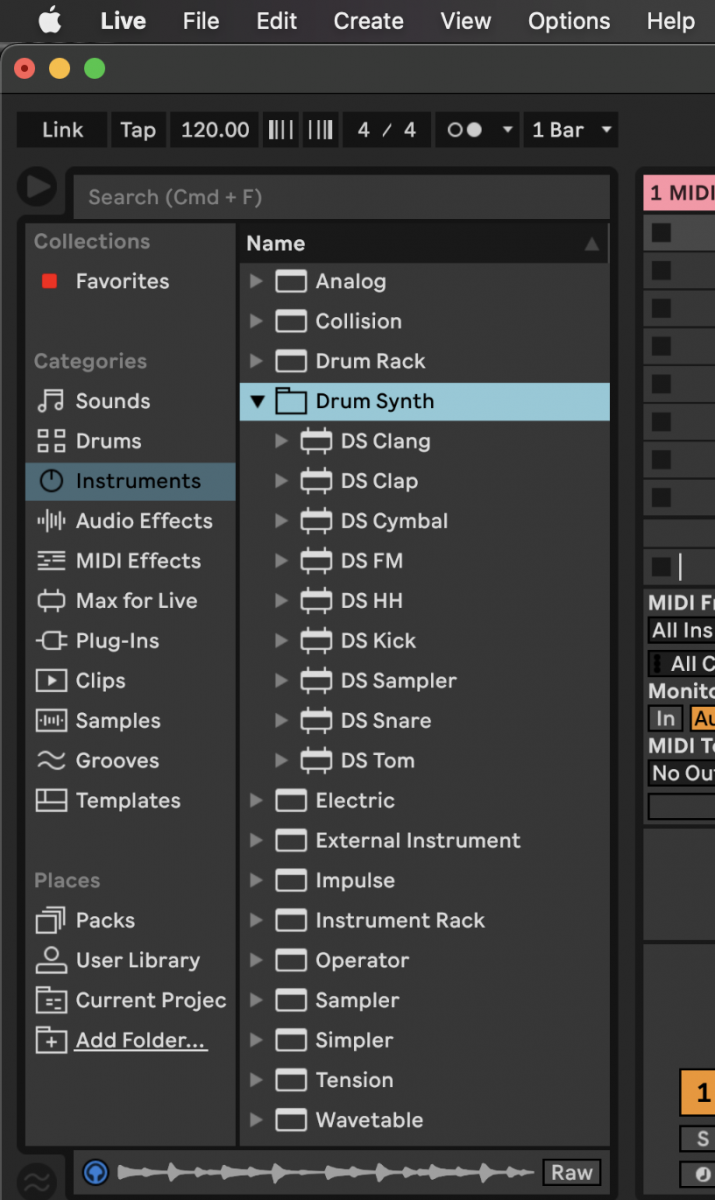Select the DS Kick device icon
The width and height of the screenshot is (715, 1200).
(316, 641)
